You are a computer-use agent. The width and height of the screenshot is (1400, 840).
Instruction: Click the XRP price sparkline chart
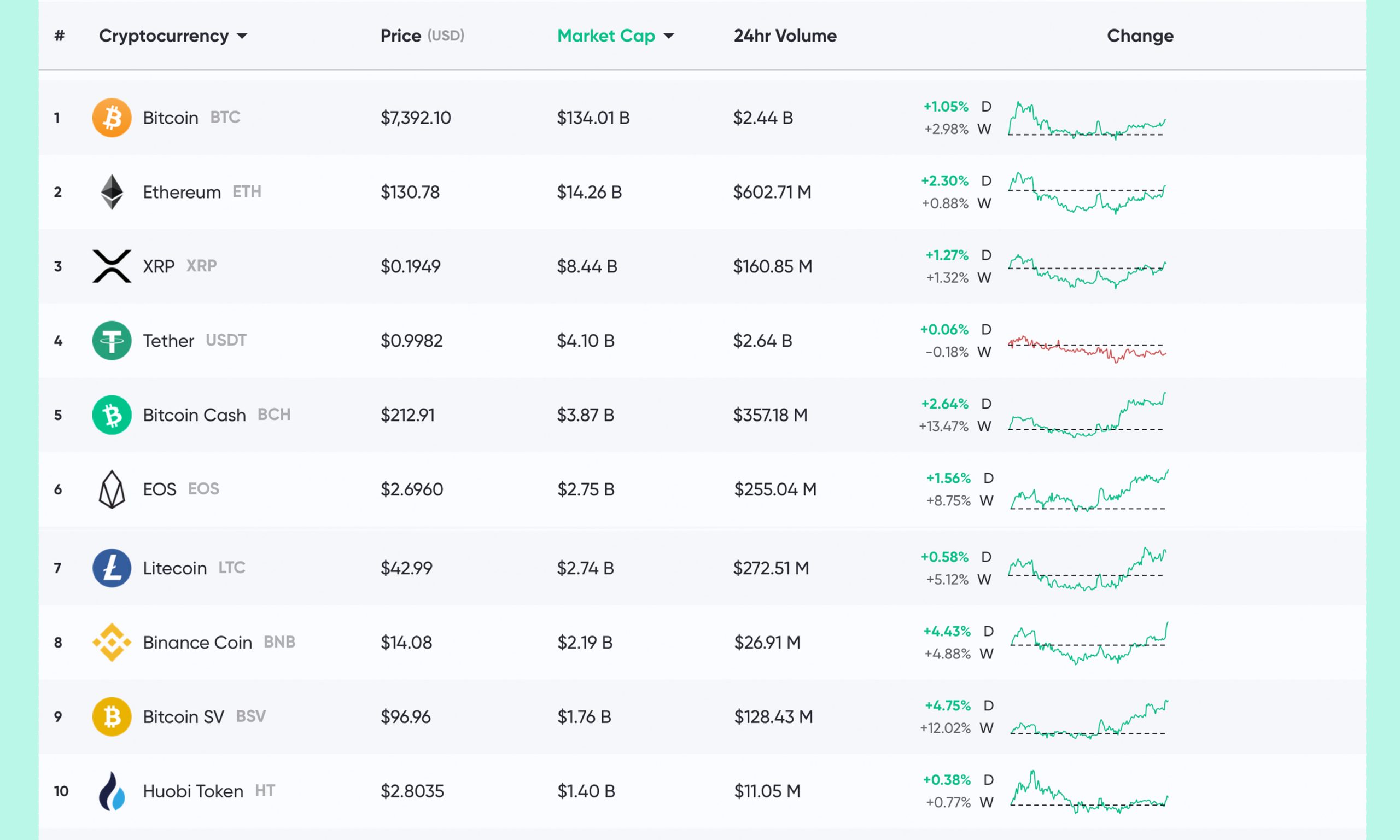1087,271
